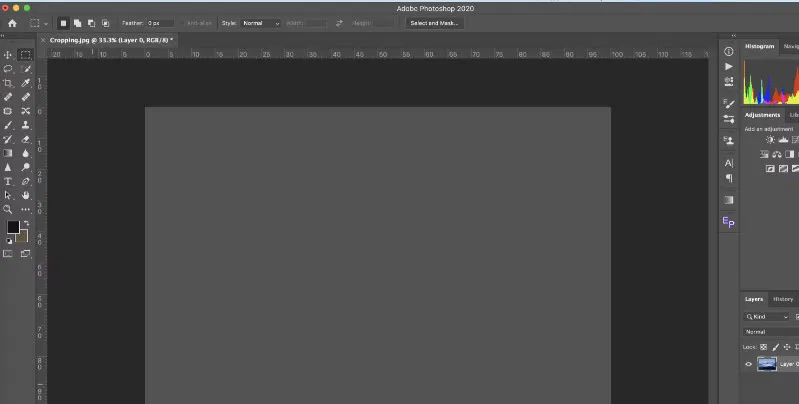Switch to the History tab
Image resolution: width=799 pixels, height=404 pixels.
tap(783, 299)
